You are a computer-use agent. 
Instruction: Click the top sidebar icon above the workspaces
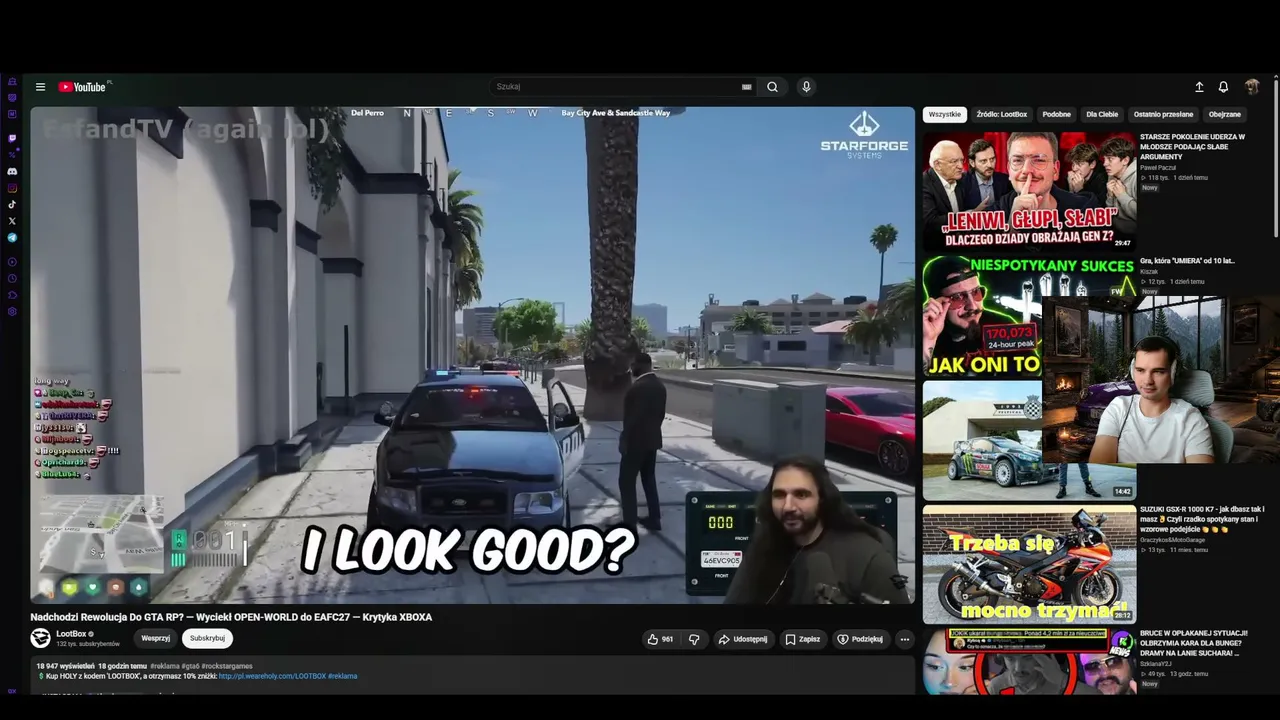pos(12,81)
